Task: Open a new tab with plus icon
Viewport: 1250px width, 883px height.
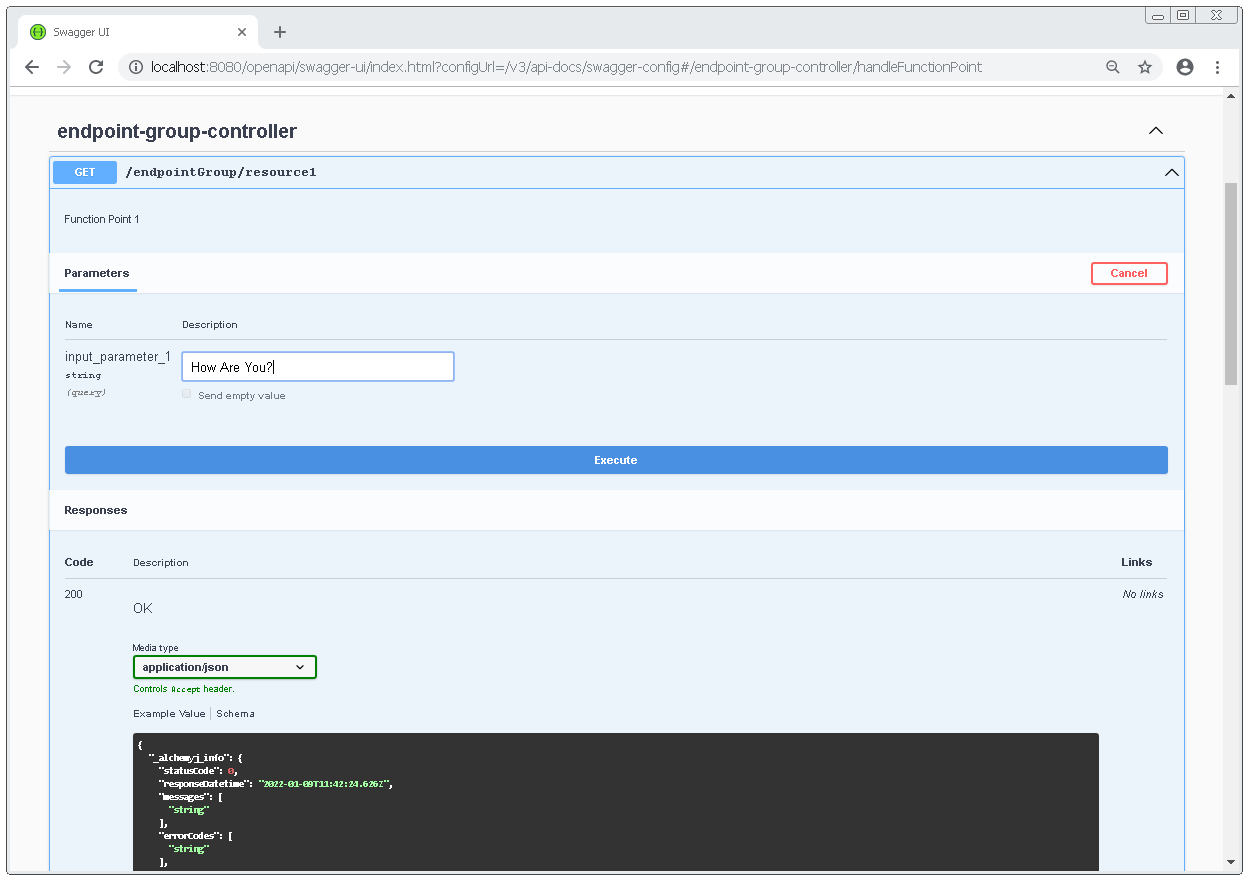Action: (280, 32)
